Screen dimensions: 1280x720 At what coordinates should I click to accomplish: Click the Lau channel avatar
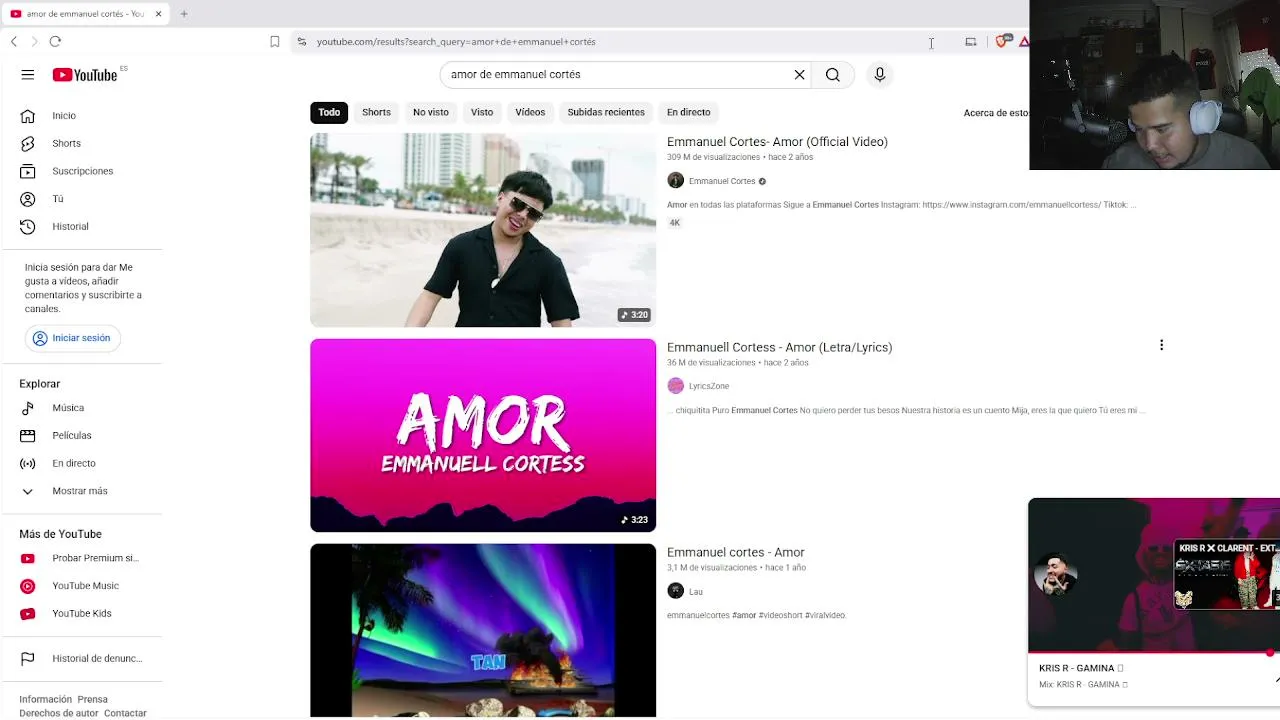pos(676,591)
